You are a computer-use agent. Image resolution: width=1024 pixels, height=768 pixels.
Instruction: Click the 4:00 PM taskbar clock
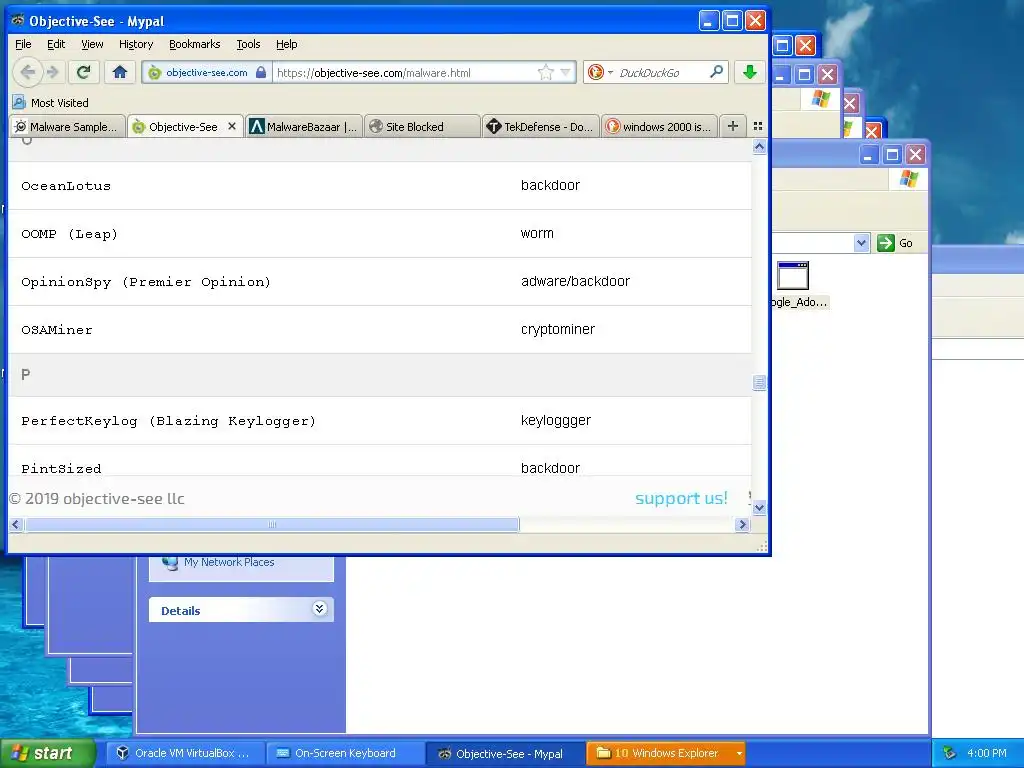click(987, 753)
